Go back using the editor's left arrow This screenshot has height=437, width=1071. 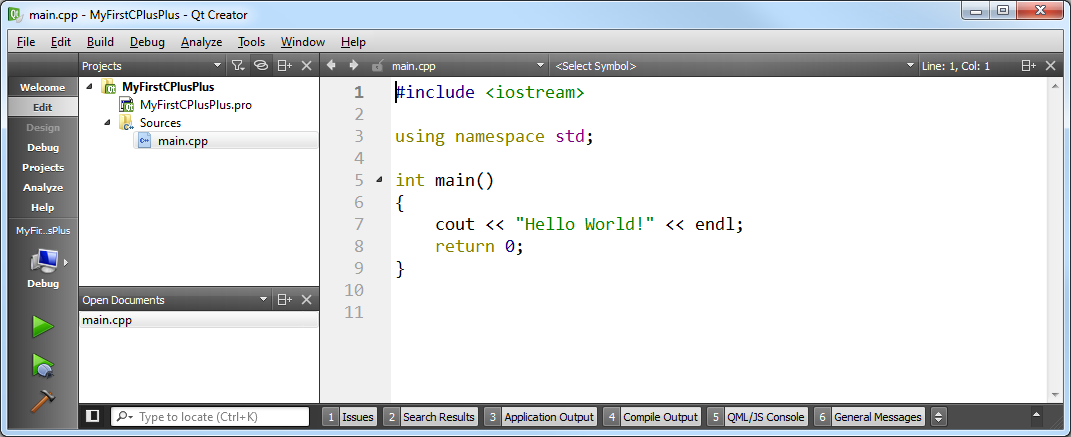(332, 66)
